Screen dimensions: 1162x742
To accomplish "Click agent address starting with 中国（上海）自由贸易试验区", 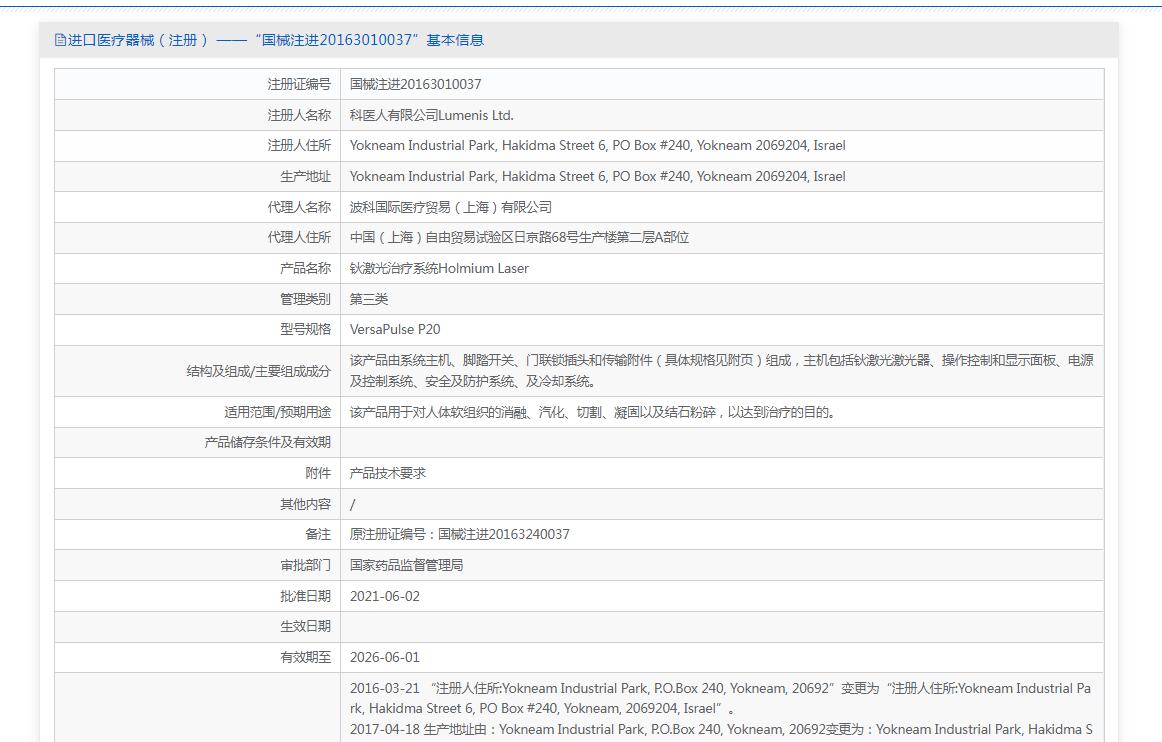I will click(519, 238).
